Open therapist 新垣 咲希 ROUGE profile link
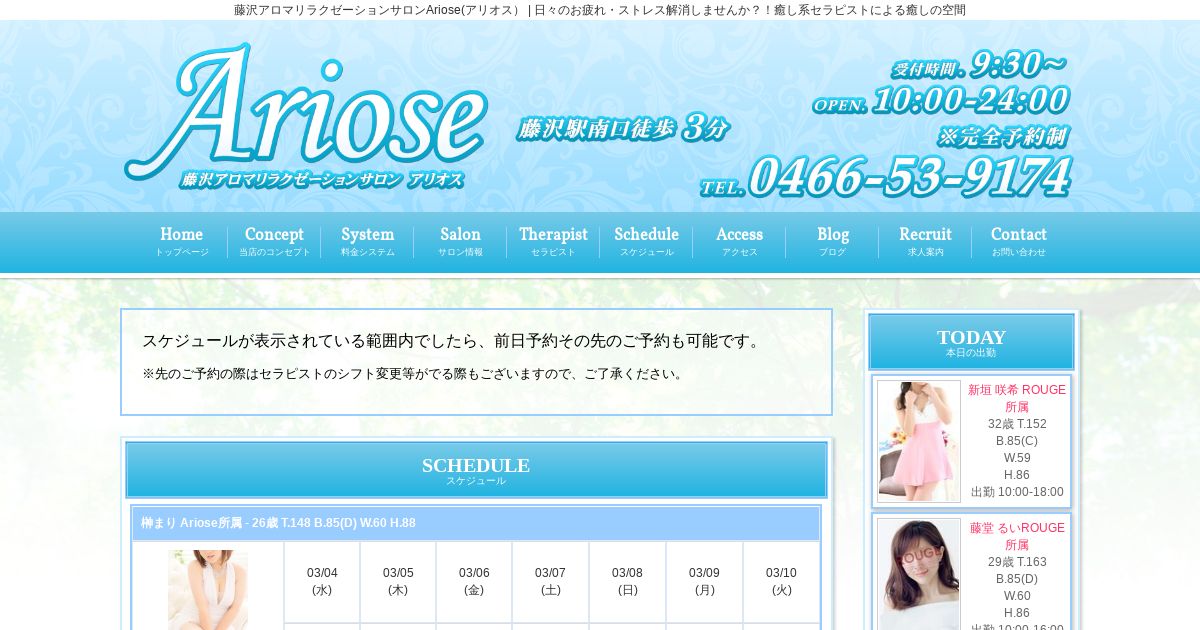 point(1017,398)
